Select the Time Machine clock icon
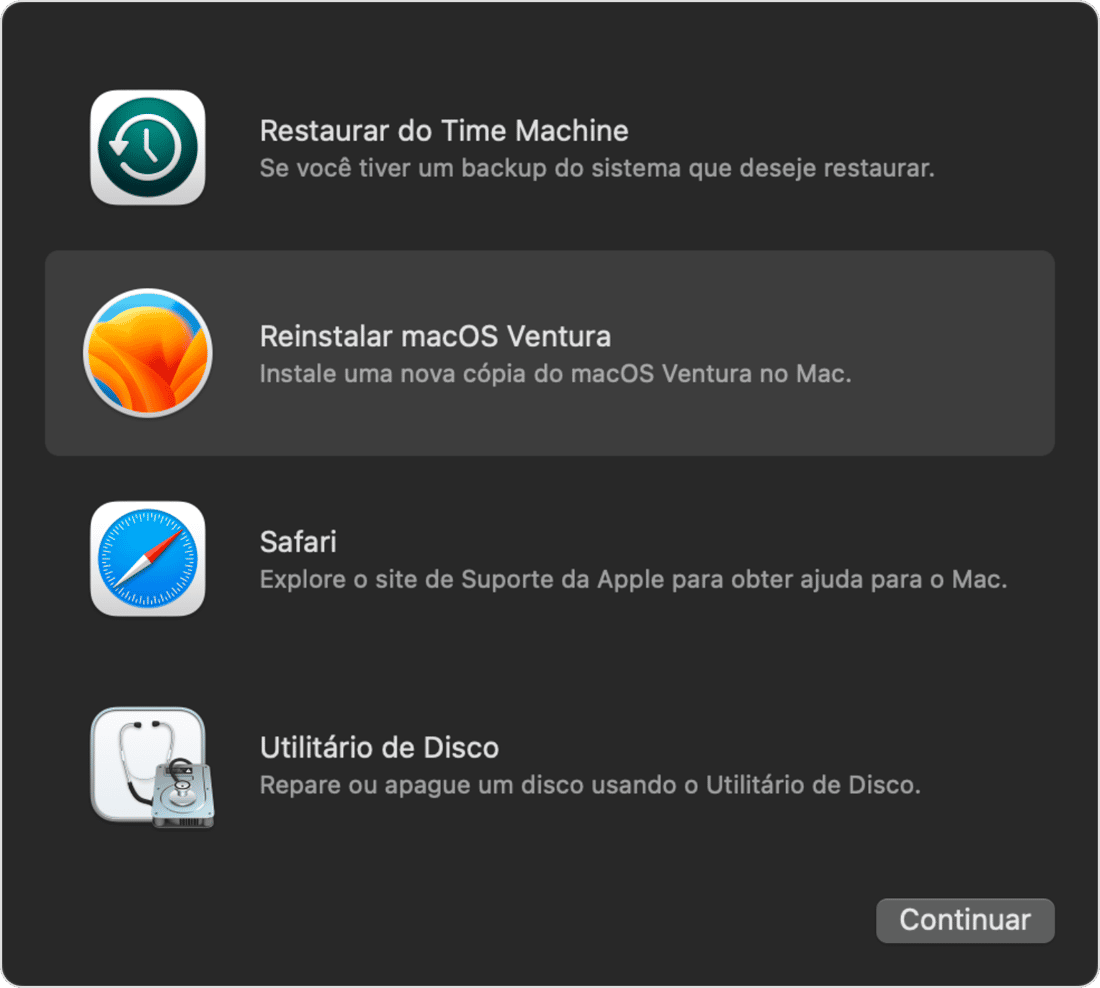Screen dimensions: 1100x988 coord(148,147)
